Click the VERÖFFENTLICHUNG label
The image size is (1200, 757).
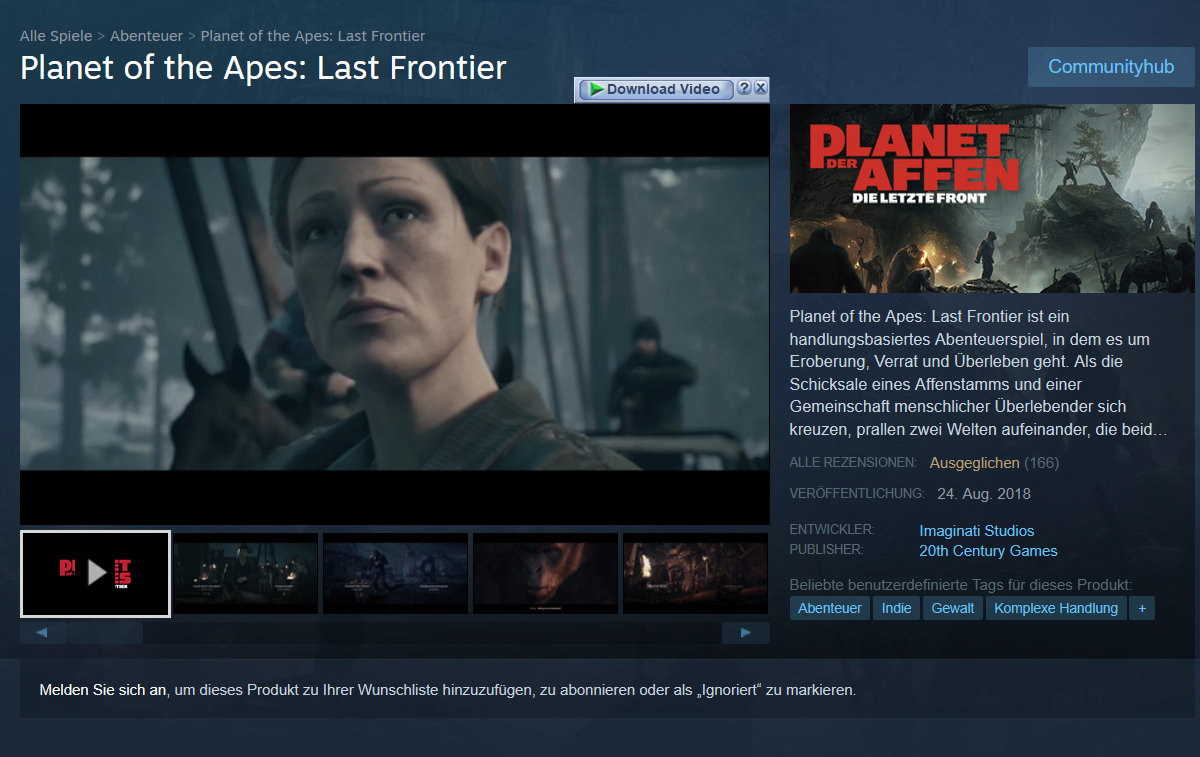(x=857, y=494)
